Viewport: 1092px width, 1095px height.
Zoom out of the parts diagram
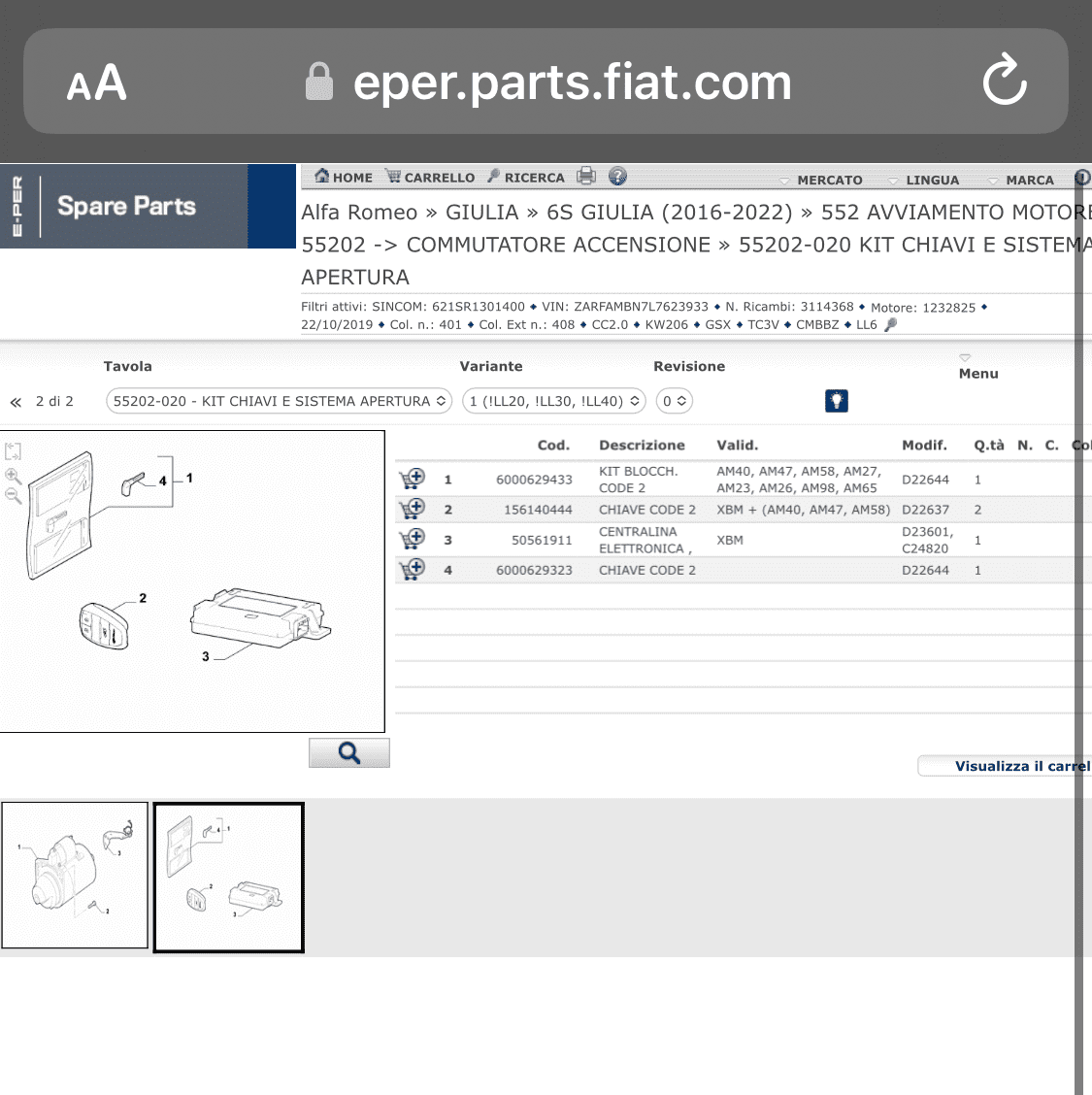[13, 496]
